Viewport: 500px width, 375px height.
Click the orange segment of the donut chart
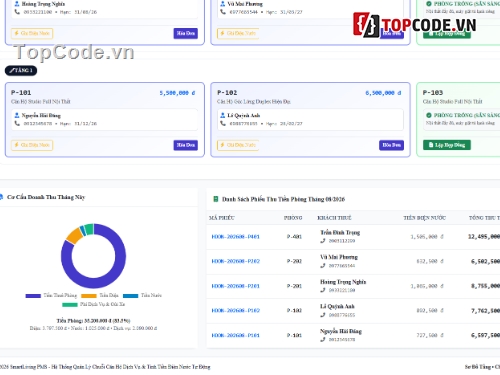pos(75,236)
